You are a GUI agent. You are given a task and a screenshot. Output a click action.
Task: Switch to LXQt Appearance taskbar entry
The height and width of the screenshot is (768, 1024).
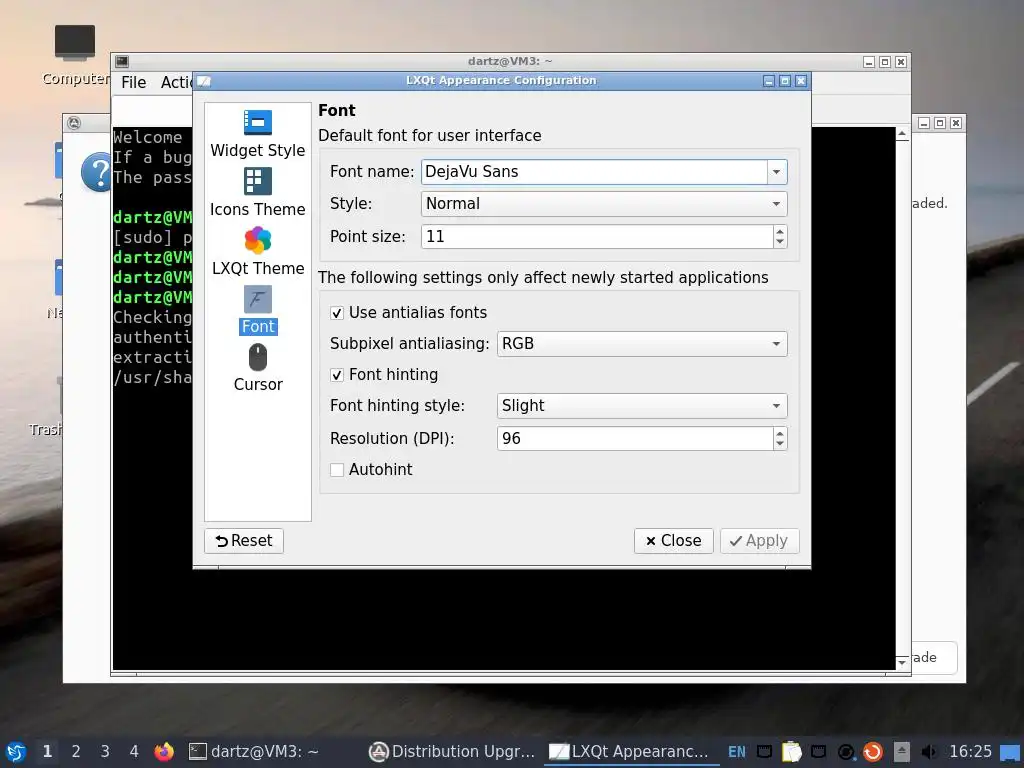click(x=632, y=752)
